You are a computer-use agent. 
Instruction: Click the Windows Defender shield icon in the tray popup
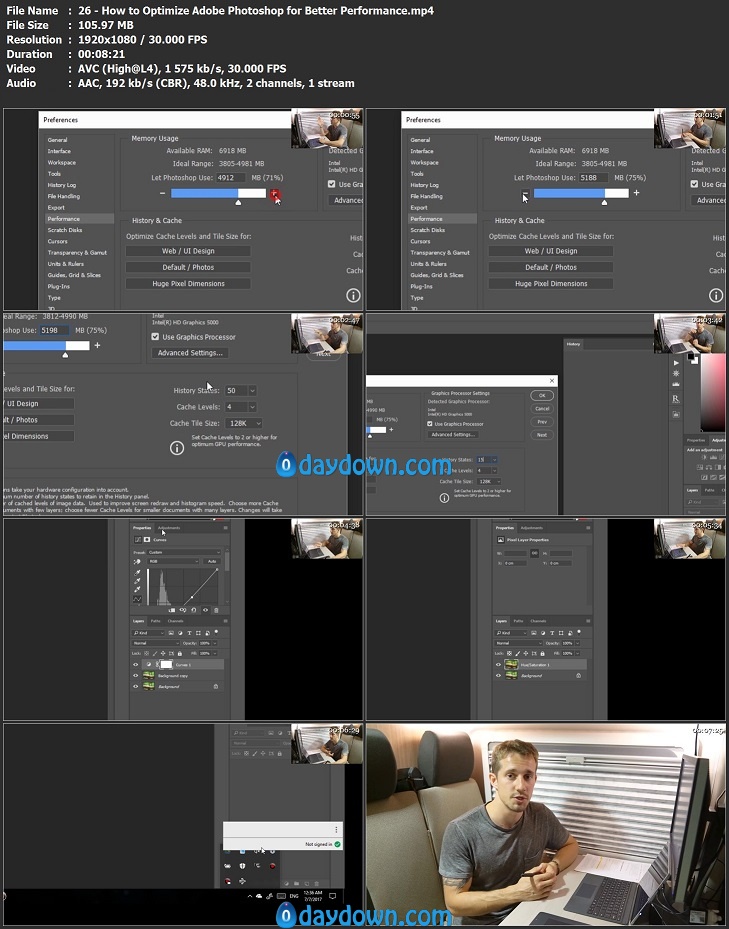(242, 866)
